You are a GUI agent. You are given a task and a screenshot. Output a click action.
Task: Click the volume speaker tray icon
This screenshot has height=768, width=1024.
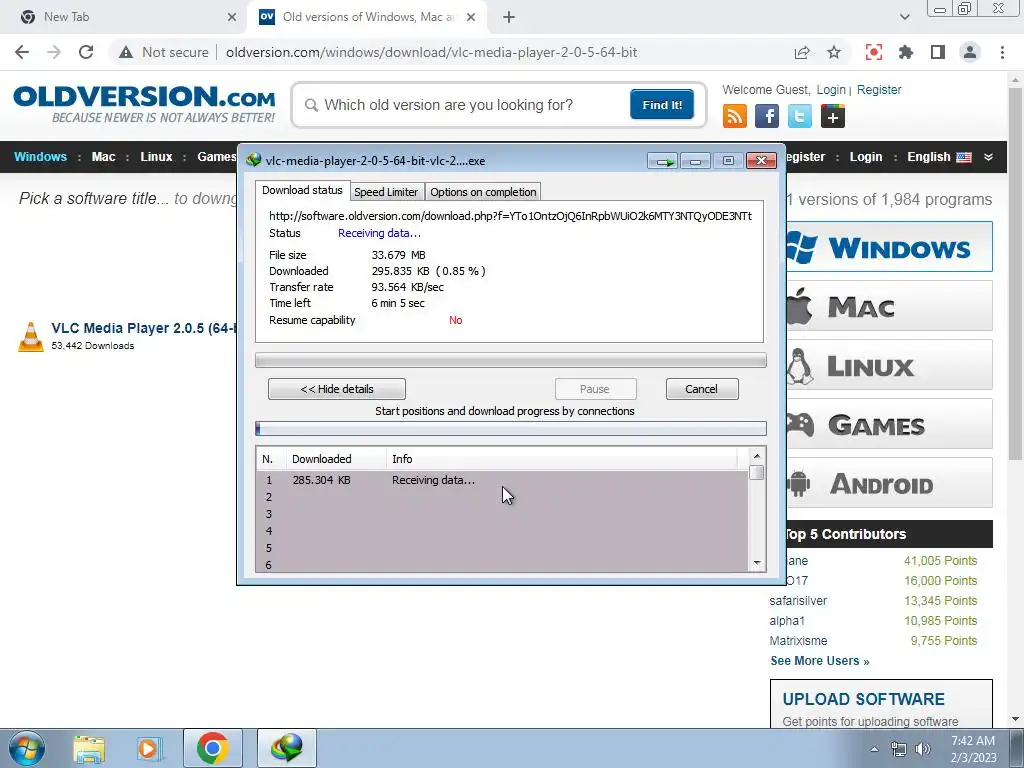tap(923, 749)
